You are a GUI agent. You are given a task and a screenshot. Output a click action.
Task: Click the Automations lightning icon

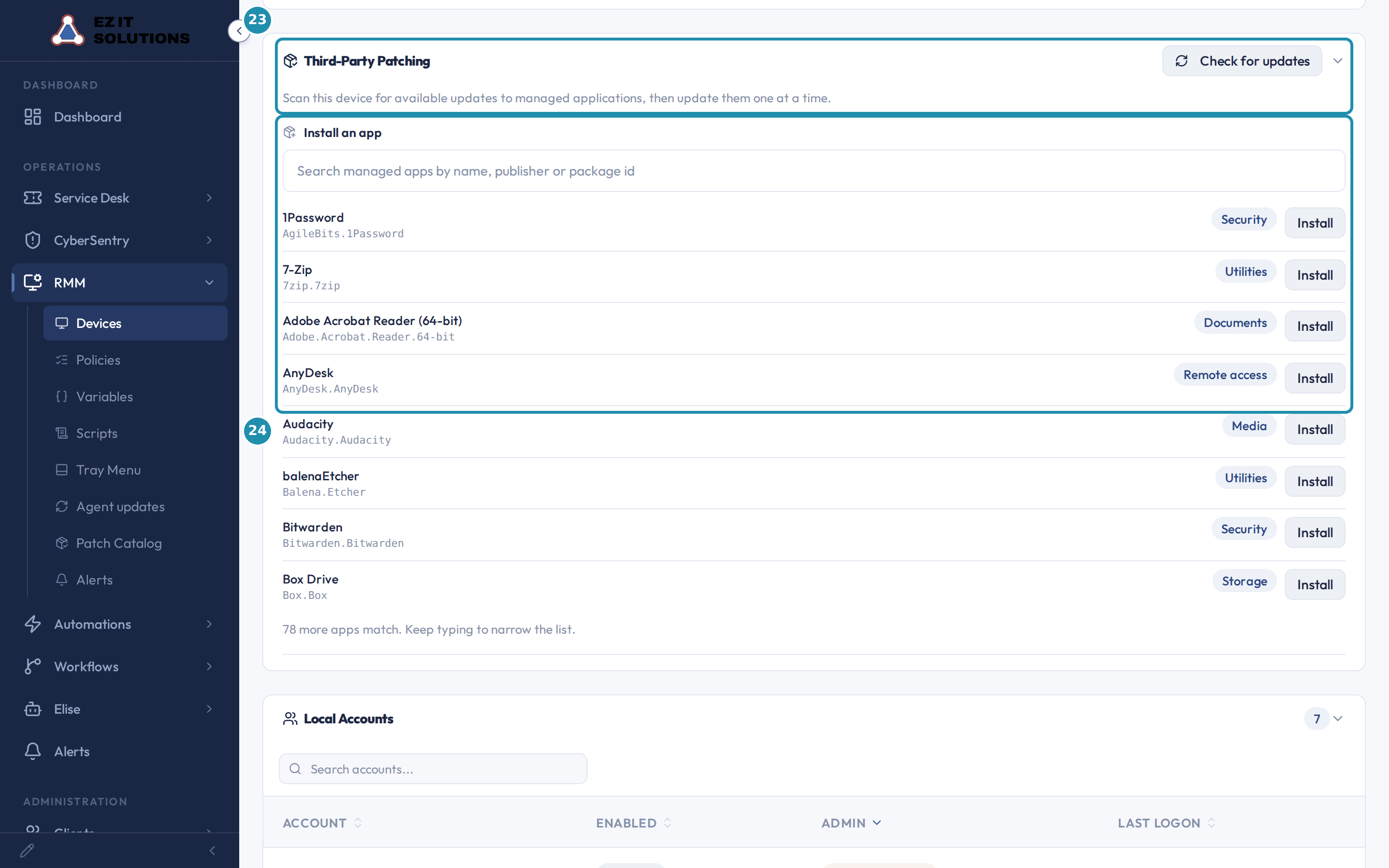[x=33, y=624]
